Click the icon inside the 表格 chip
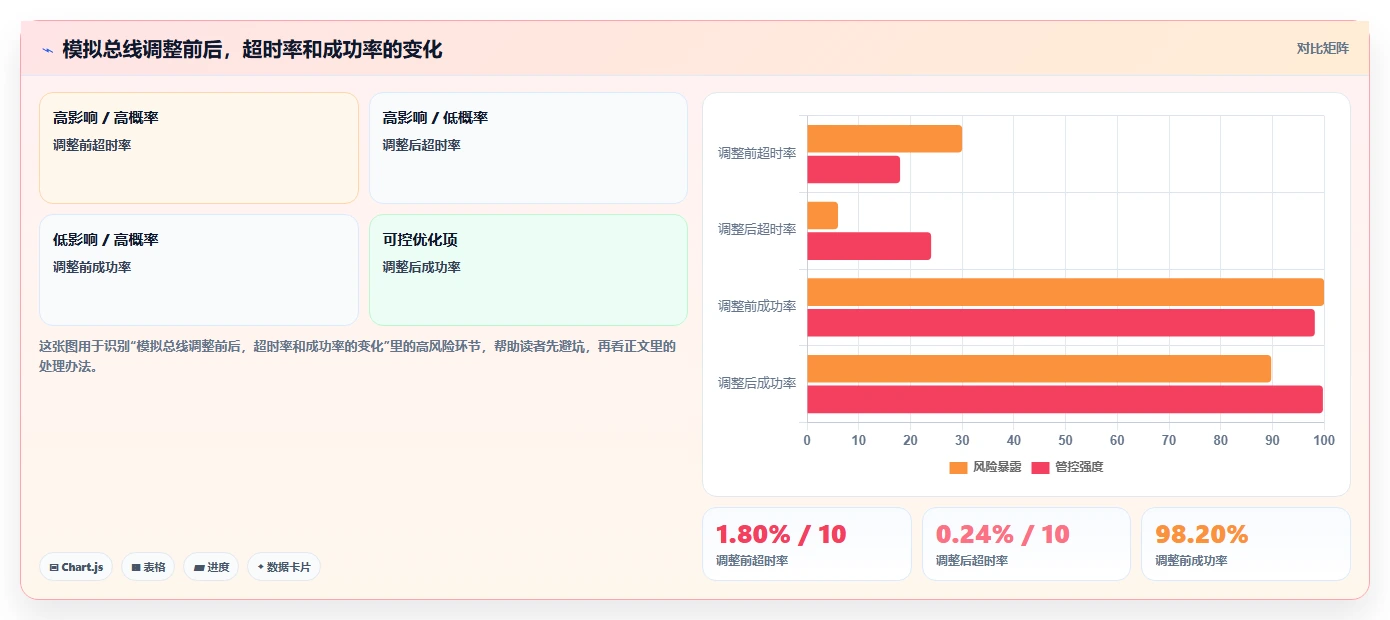 pyautogui.click(x=136, y=567)
